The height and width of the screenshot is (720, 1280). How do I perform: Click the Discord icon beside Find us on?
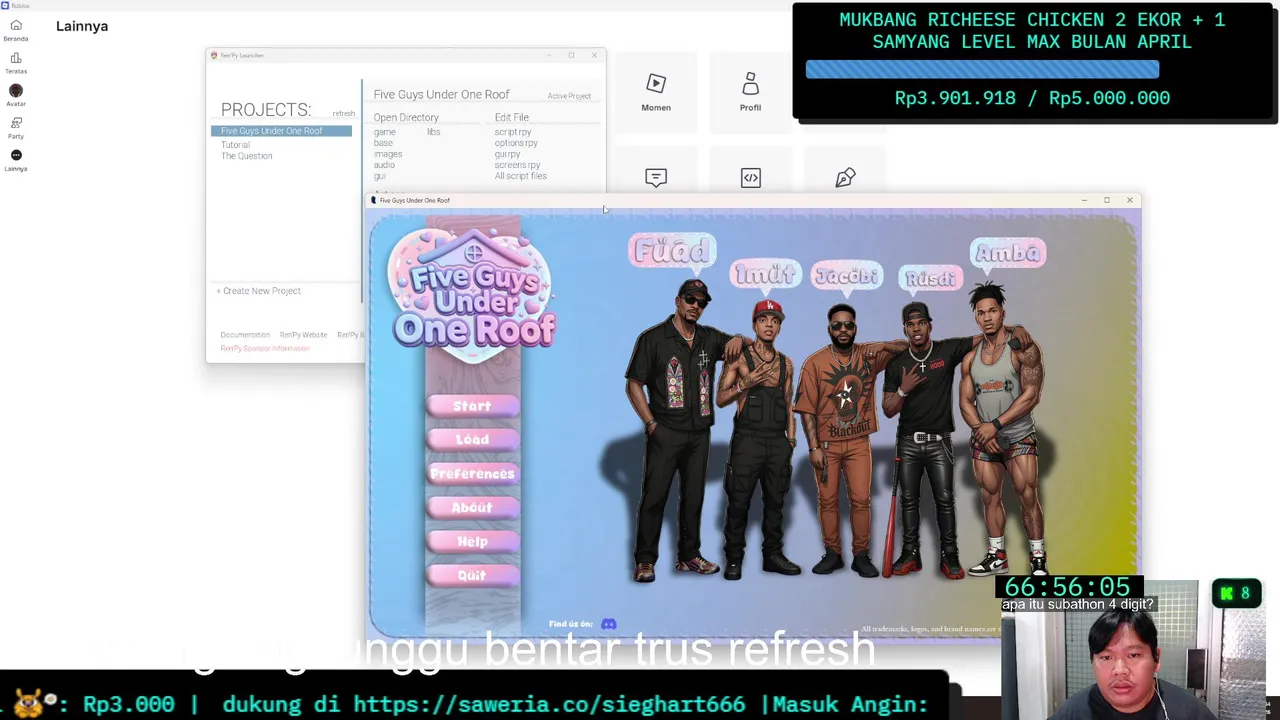[608, 624]
